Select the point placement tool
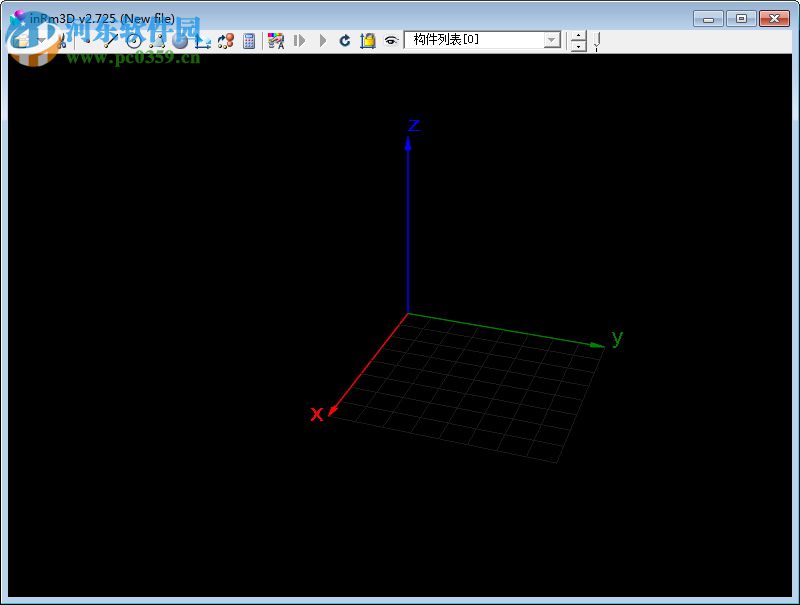800x605 pixels. point(88,42)
